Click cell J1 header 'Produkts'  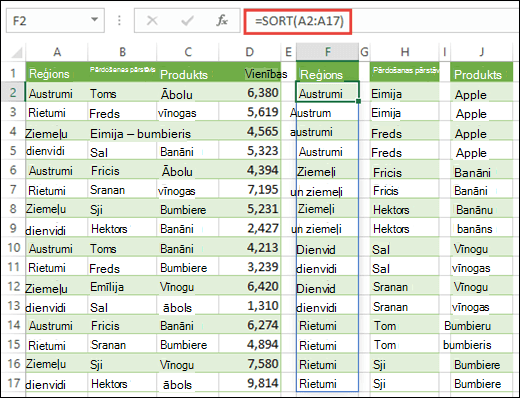coord(481,72)
